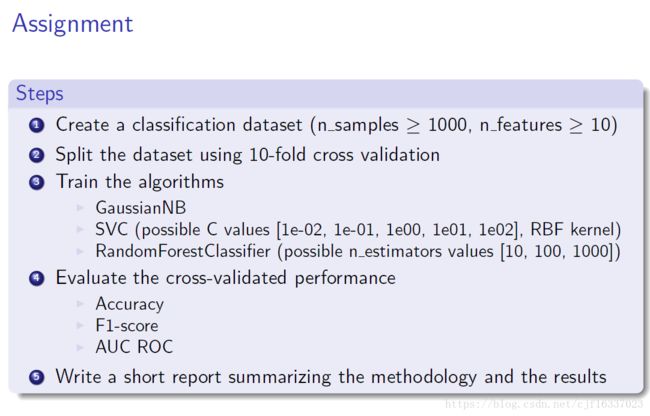Click the step 3 number bullet
This screenshot has height=416, width=650.
coord(36,182)
